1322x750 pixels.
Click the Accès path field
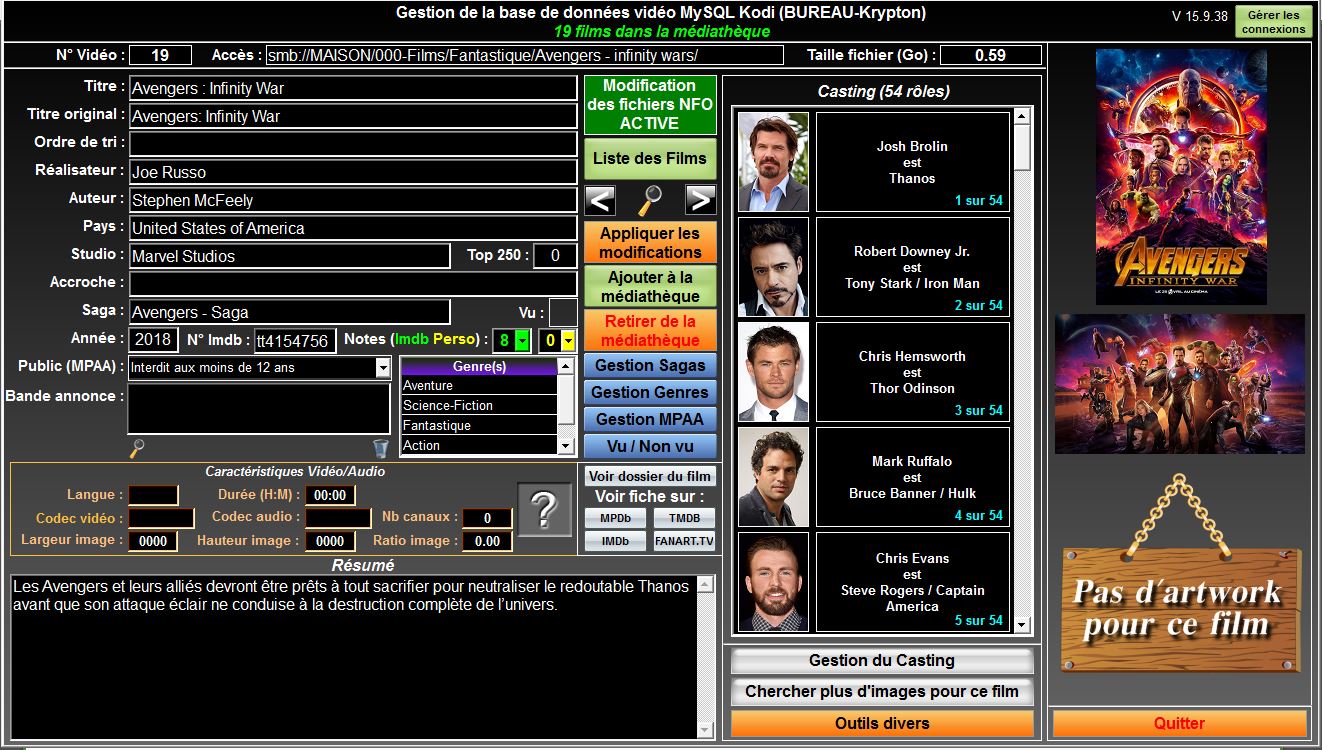click(526, 55)
